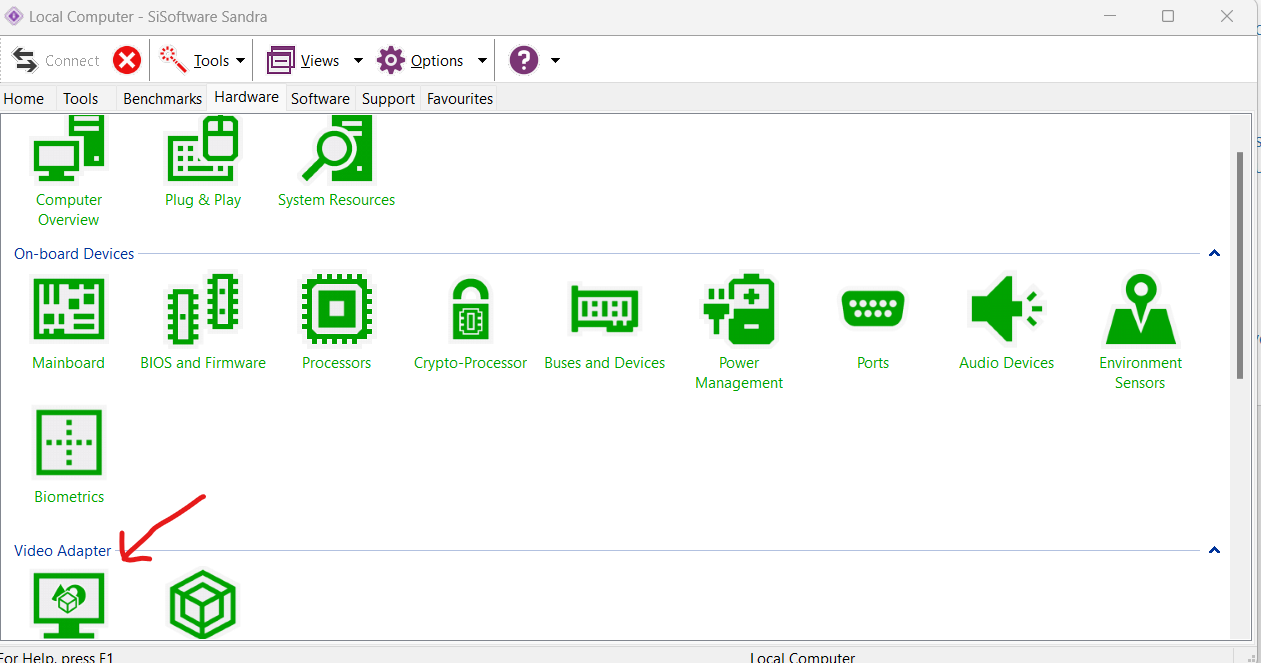Switch to the Favourites tab

[460, 98]
